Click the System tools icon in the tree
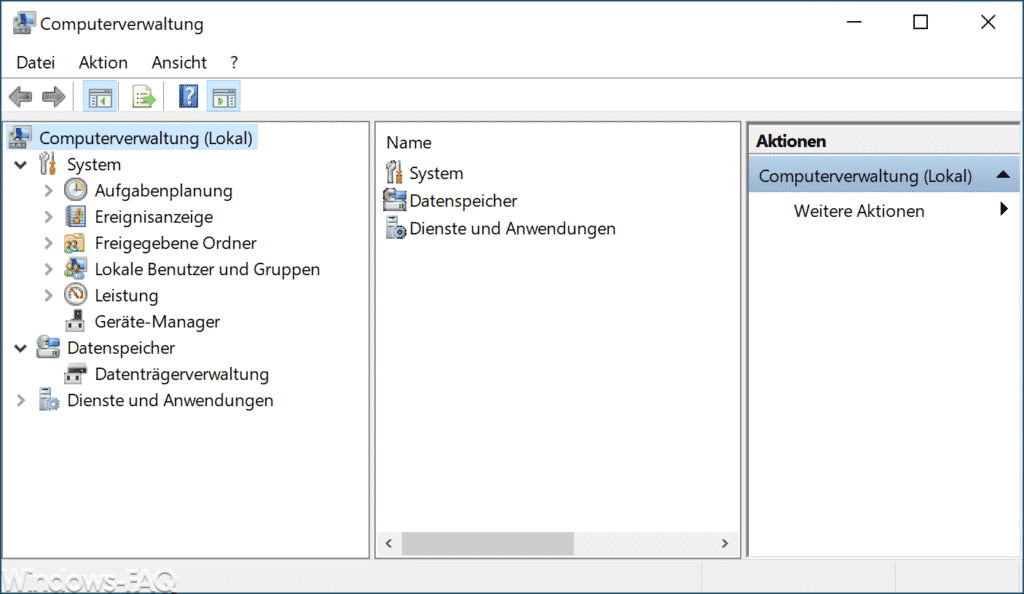Image resolution: width=1024 pixels, height=594 pixels. (48, 164)
